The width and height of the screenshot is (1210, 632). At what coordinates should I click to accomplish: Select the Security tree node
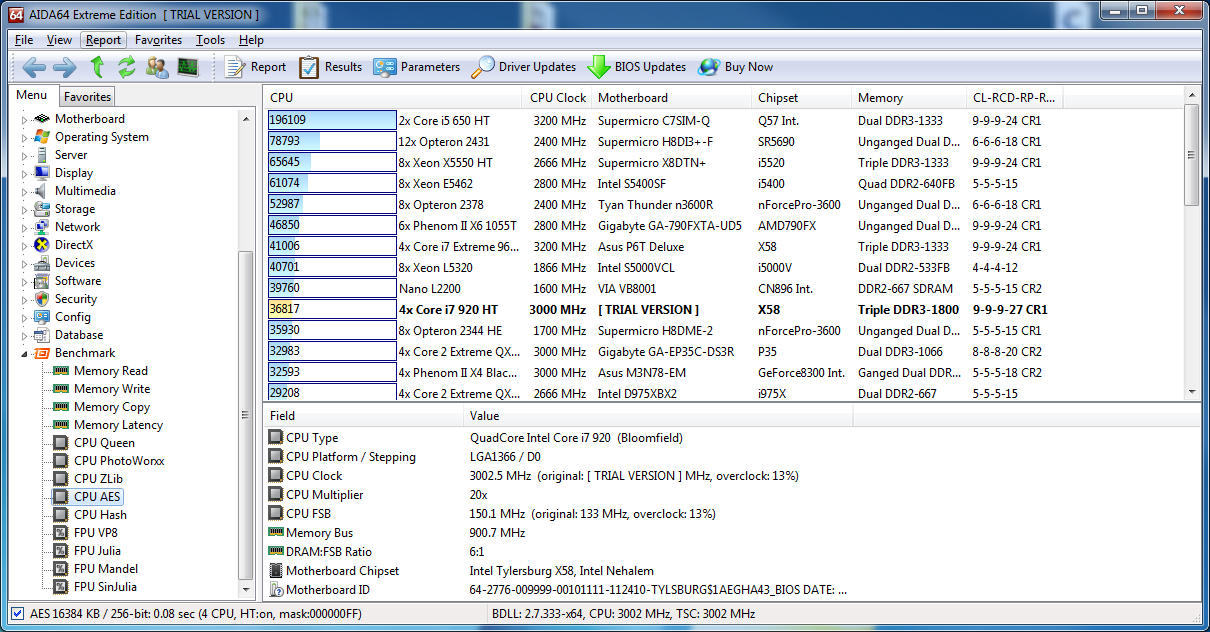pos(76,299)
